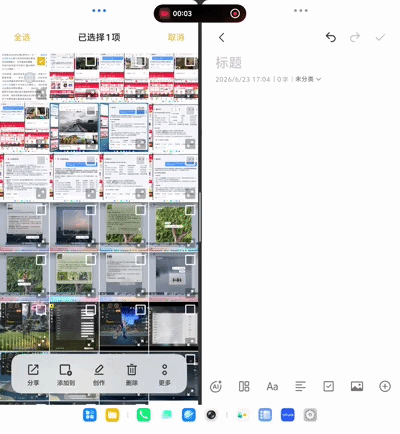
Task: Open the Aa text style icon
Action: [272, 387]
